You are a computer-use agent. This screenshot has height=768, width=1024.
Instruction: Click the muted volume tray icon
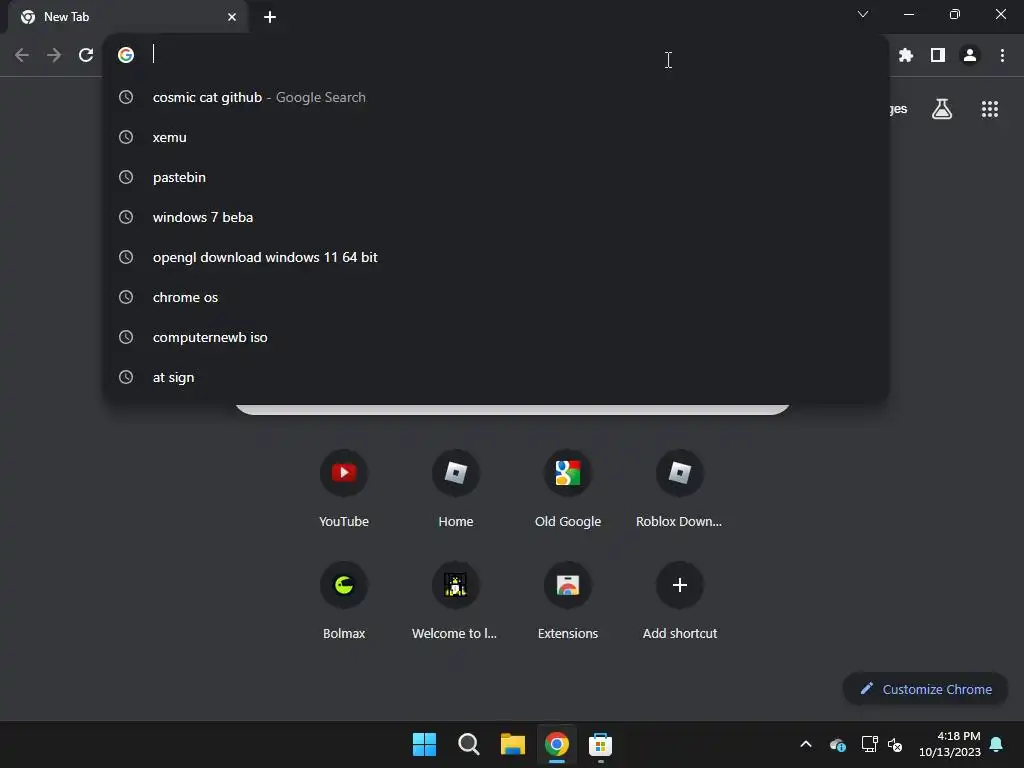[895, 744]
